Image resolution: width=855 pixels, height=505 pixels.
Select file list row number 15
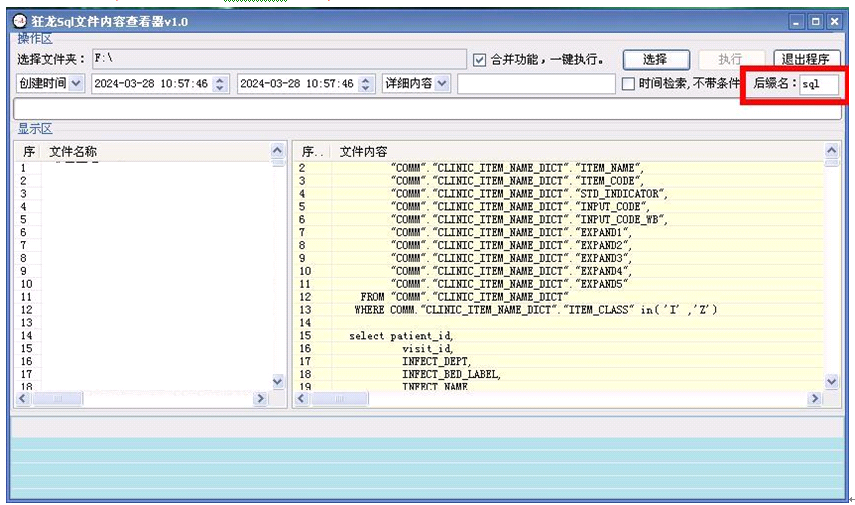click(144, 348)
